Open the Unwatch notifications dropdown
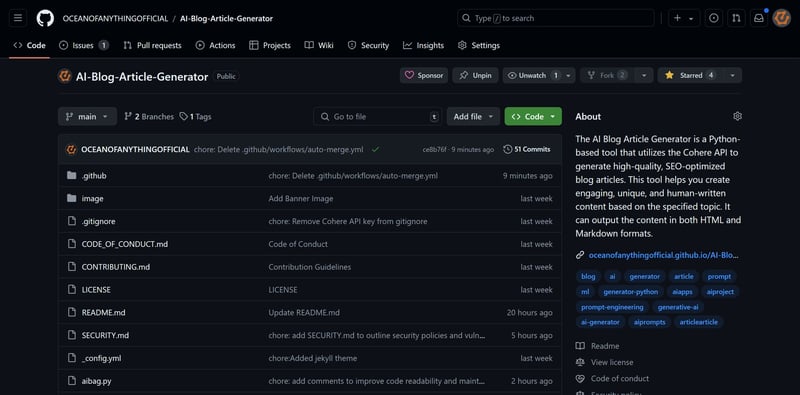The image size is (800, 395). point(539,76)
